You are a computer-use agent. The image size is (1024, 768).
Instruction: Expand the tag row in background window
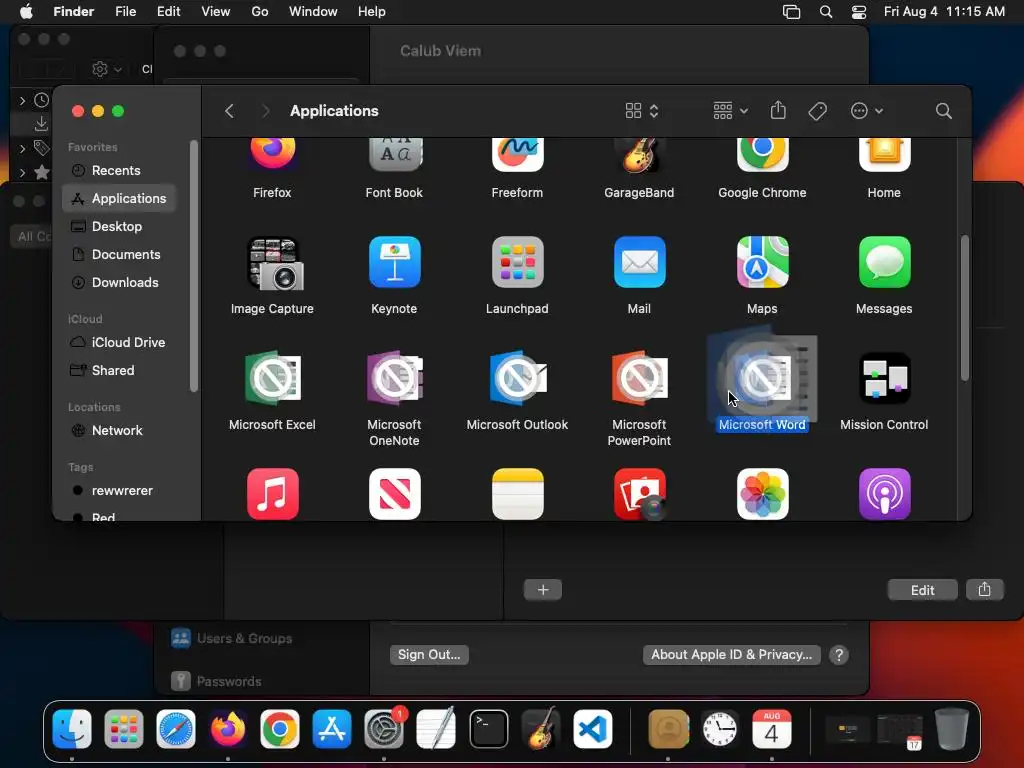[x=22, y=148]
